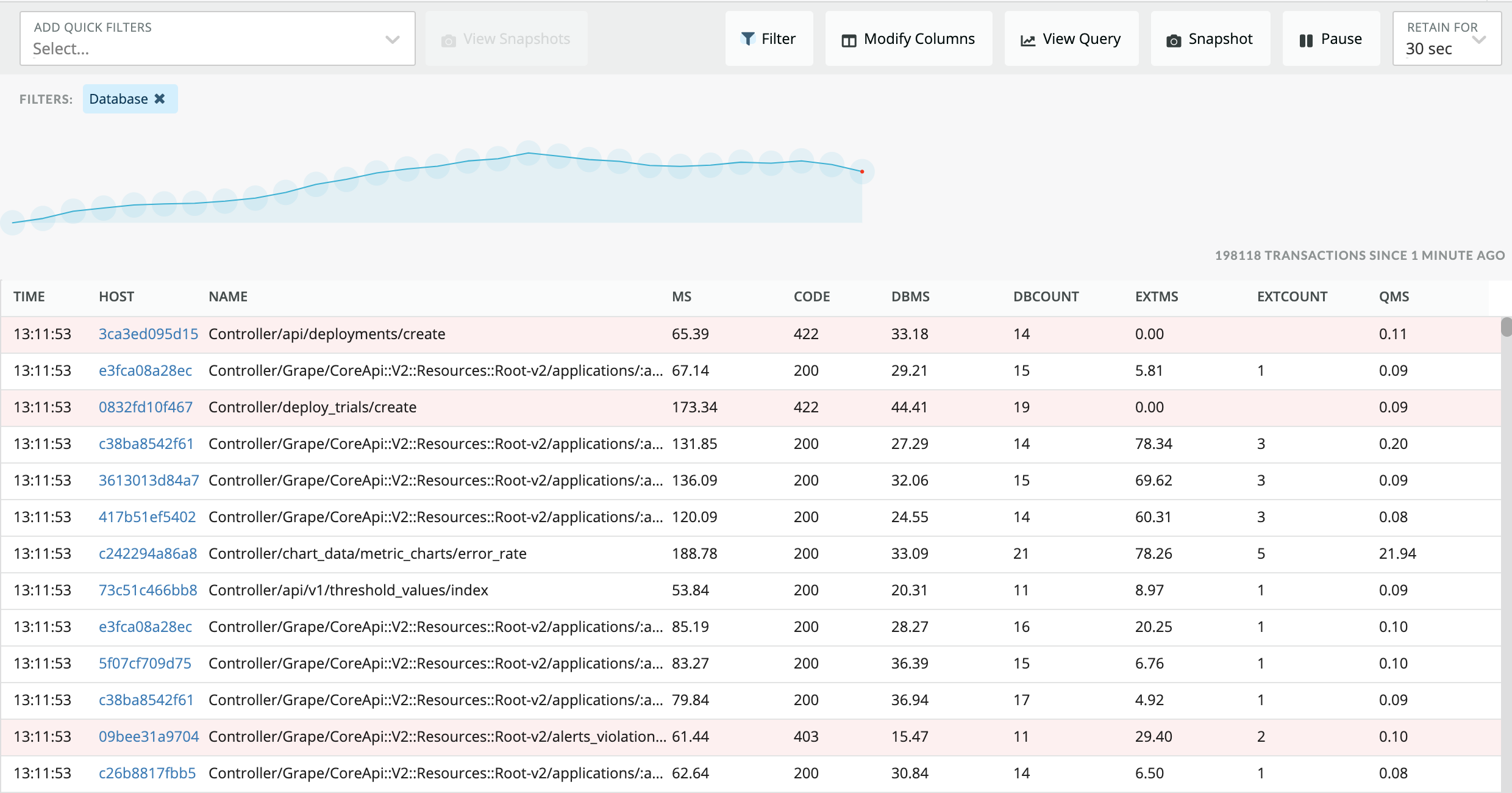Click the red latest point on chart

862,172
